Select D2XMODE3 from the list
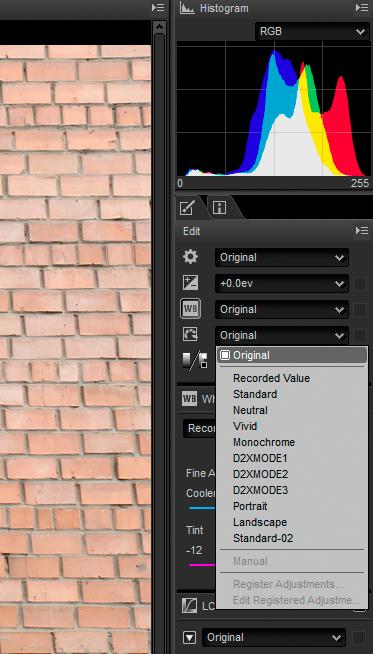The width and height of the screenshot is (373, 654). tap(292, 490)
